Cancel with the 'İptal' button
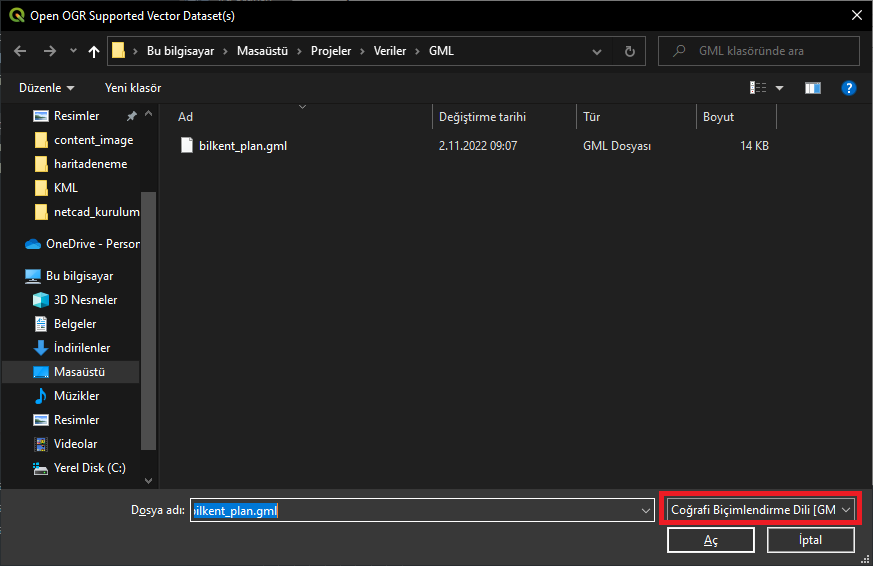This screenshot has width=873, height=566. click(811, 540)
